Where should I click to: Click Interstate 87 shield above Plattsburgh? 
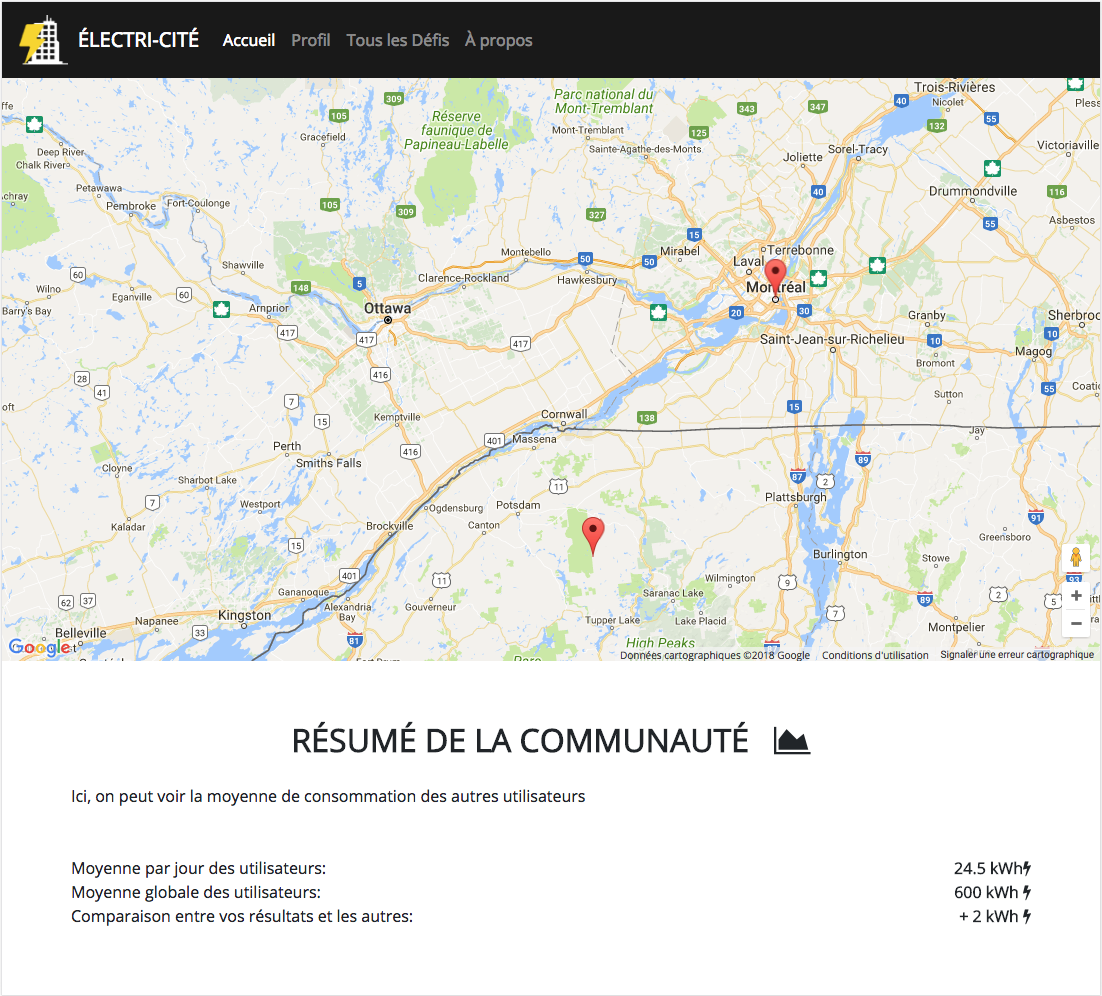(797, 476)
